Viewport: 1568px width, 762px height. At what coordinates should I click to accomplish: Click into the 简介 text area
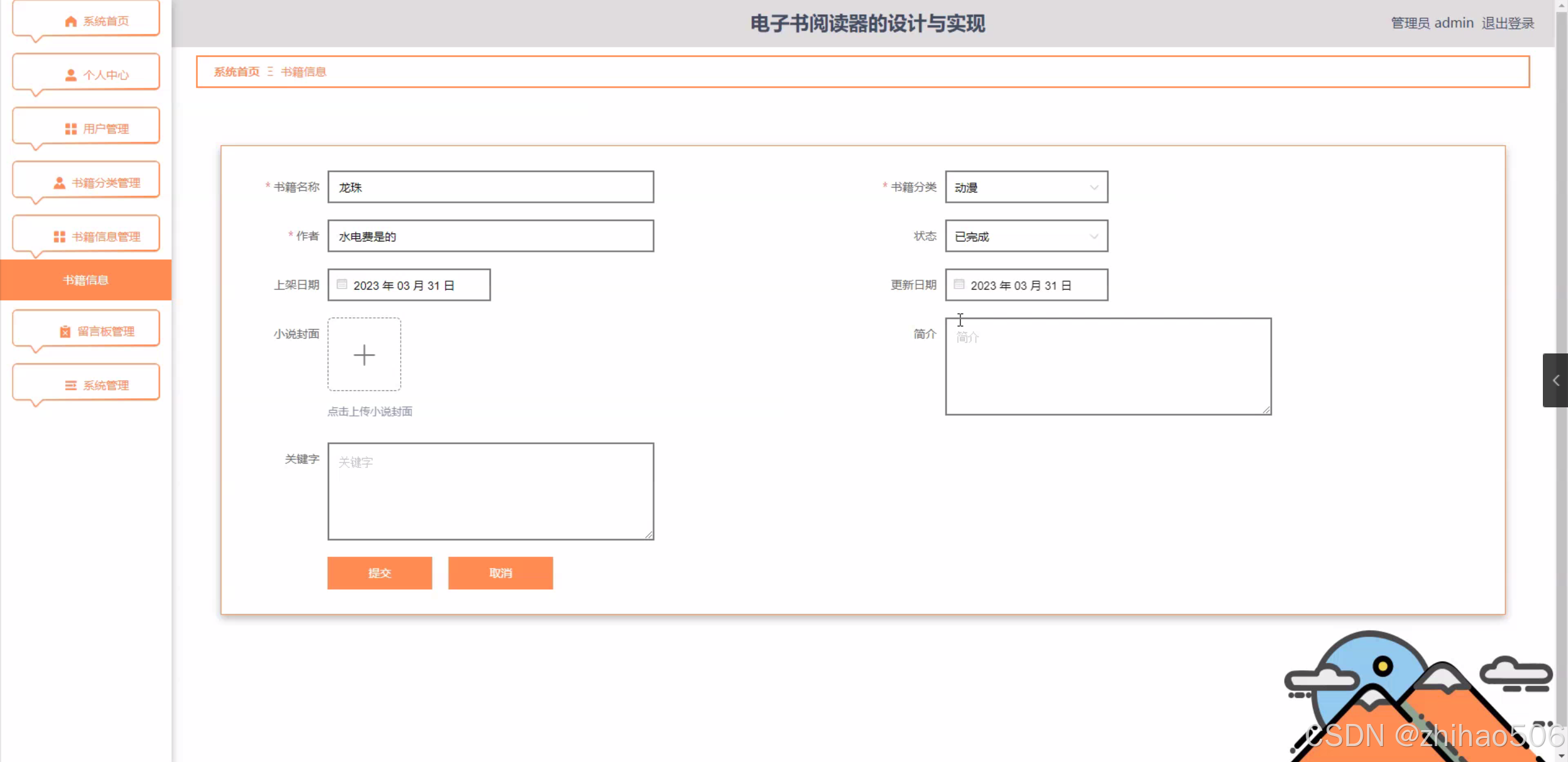pos(1107,366)
